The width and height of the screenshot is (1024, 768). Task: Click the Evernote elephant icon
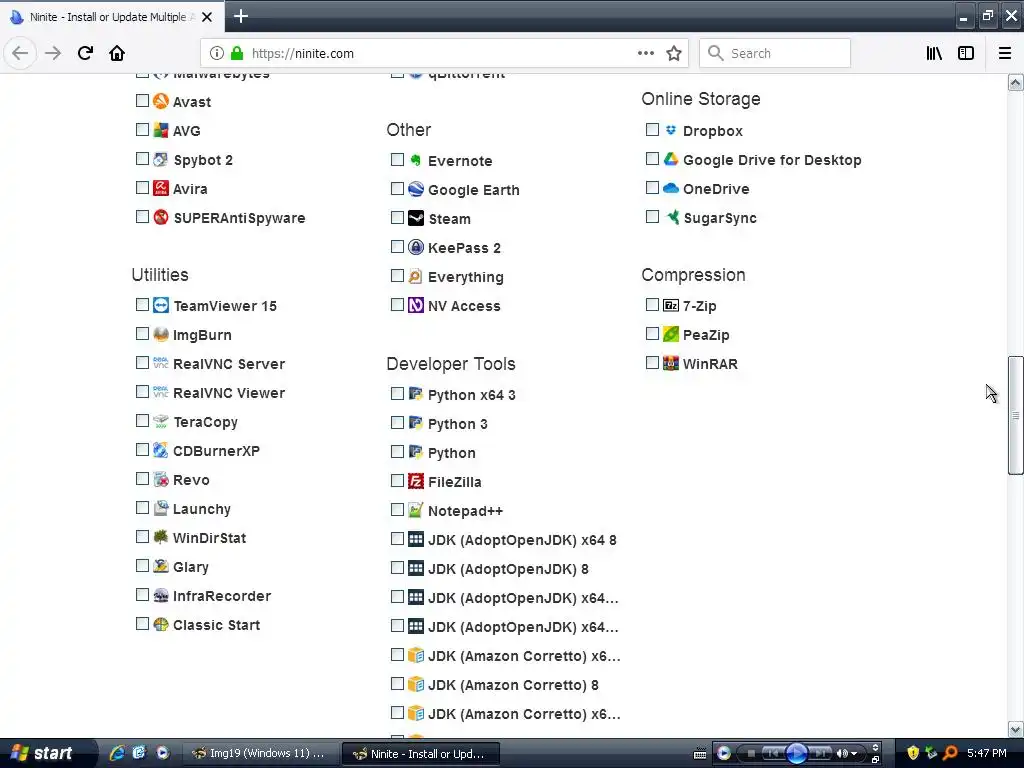[416, 160]
